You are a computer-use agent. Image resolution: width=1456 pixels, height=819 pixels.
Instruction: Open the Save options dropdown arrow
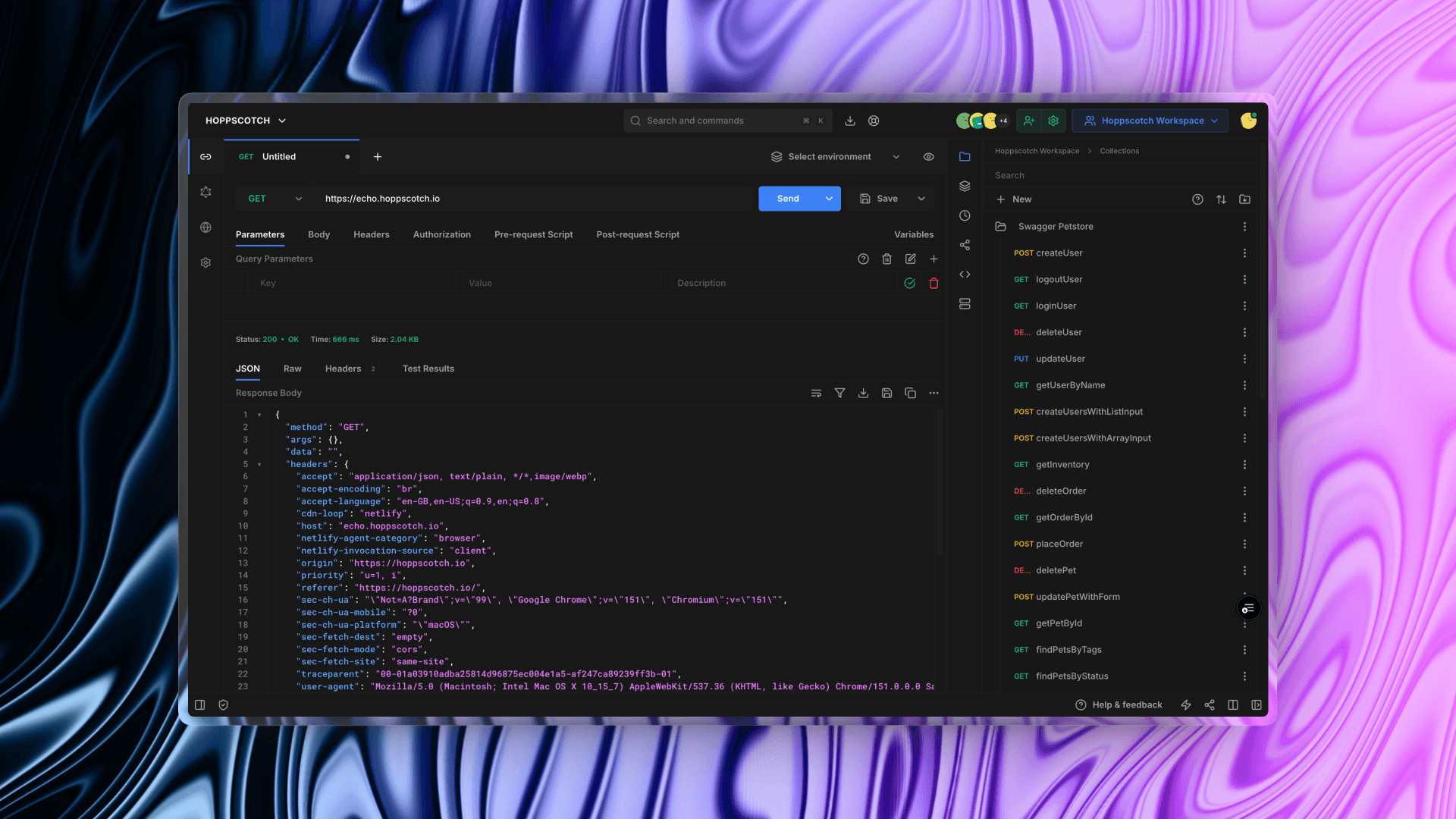coord(921,199)
